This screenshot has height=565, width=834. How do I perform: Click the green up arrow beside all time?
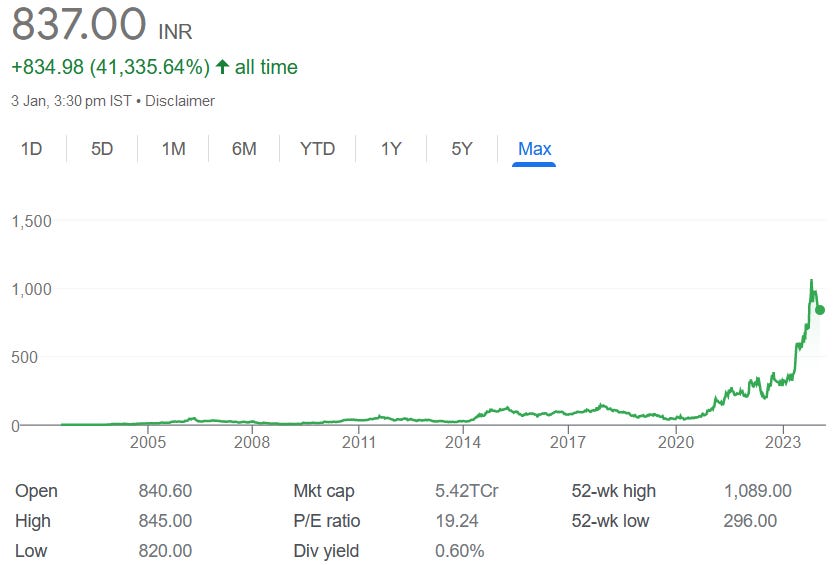(x=222, y=67)
